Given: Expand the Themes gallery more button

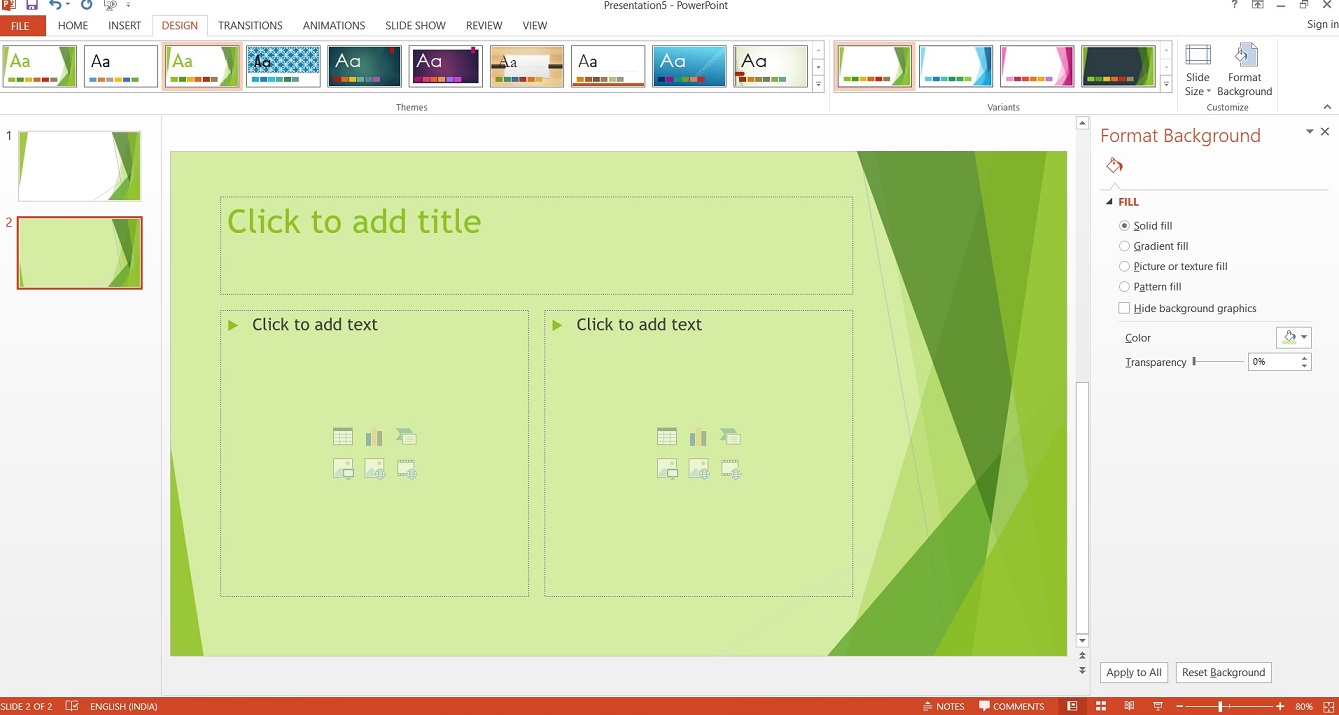Looking at the screenshot, I should [818, 85].
